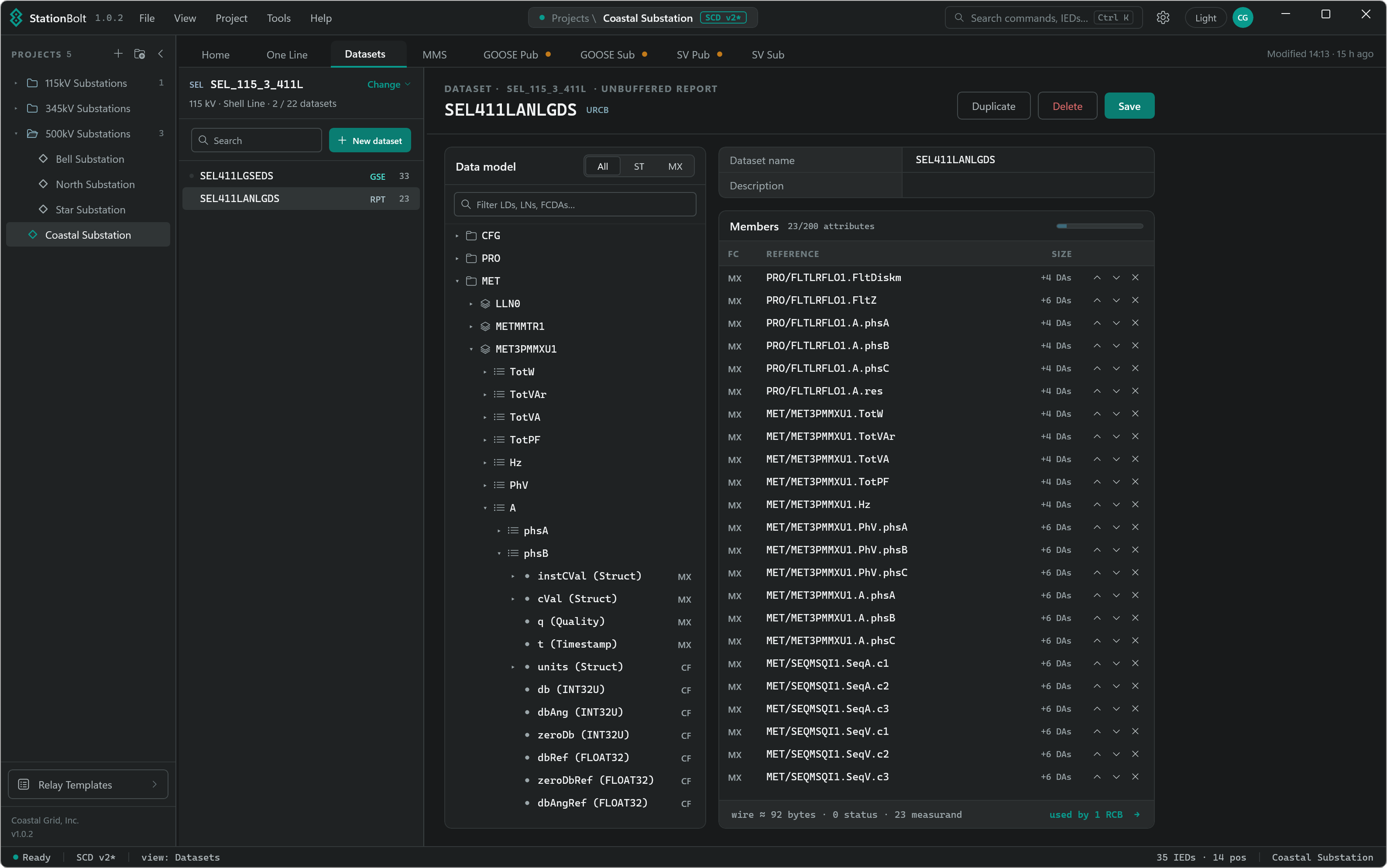Remove PRO/FLTLRFLO1.A.phsA from members
Viewport: 1387px width, 868px height.
click(x=1135, y=323)
